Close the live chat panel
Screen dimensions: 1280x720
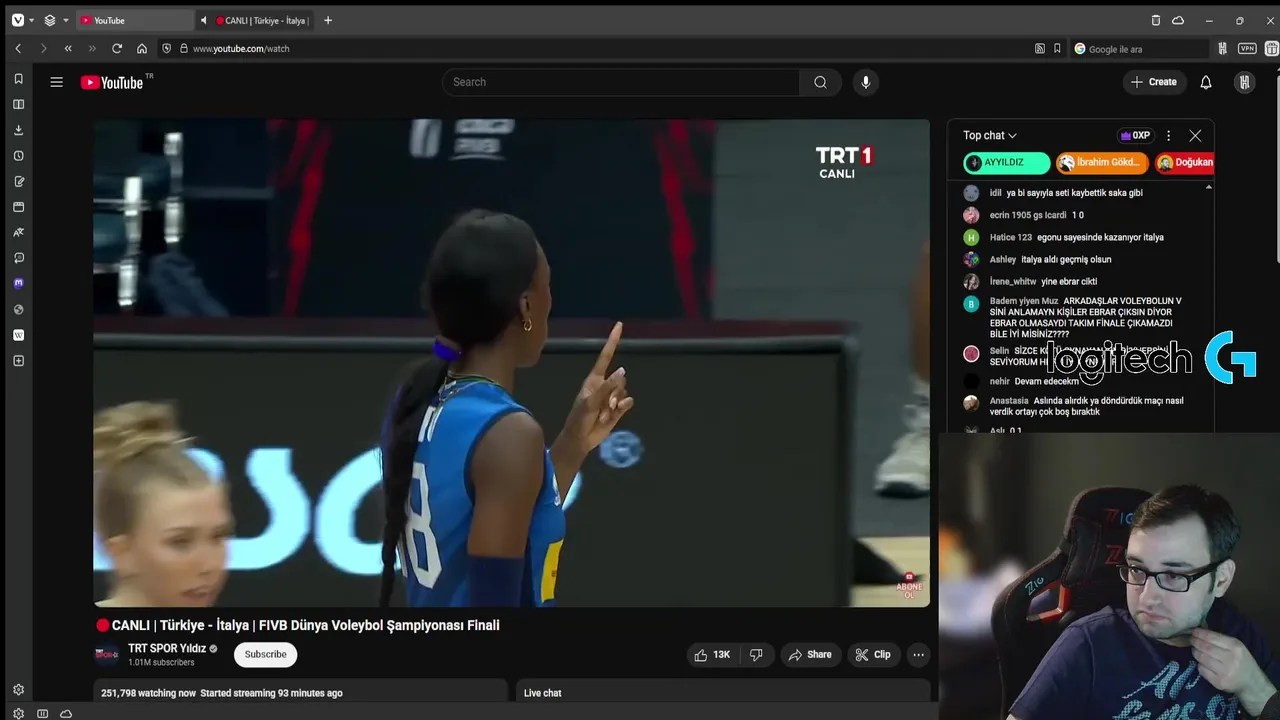click(1195, 135)
